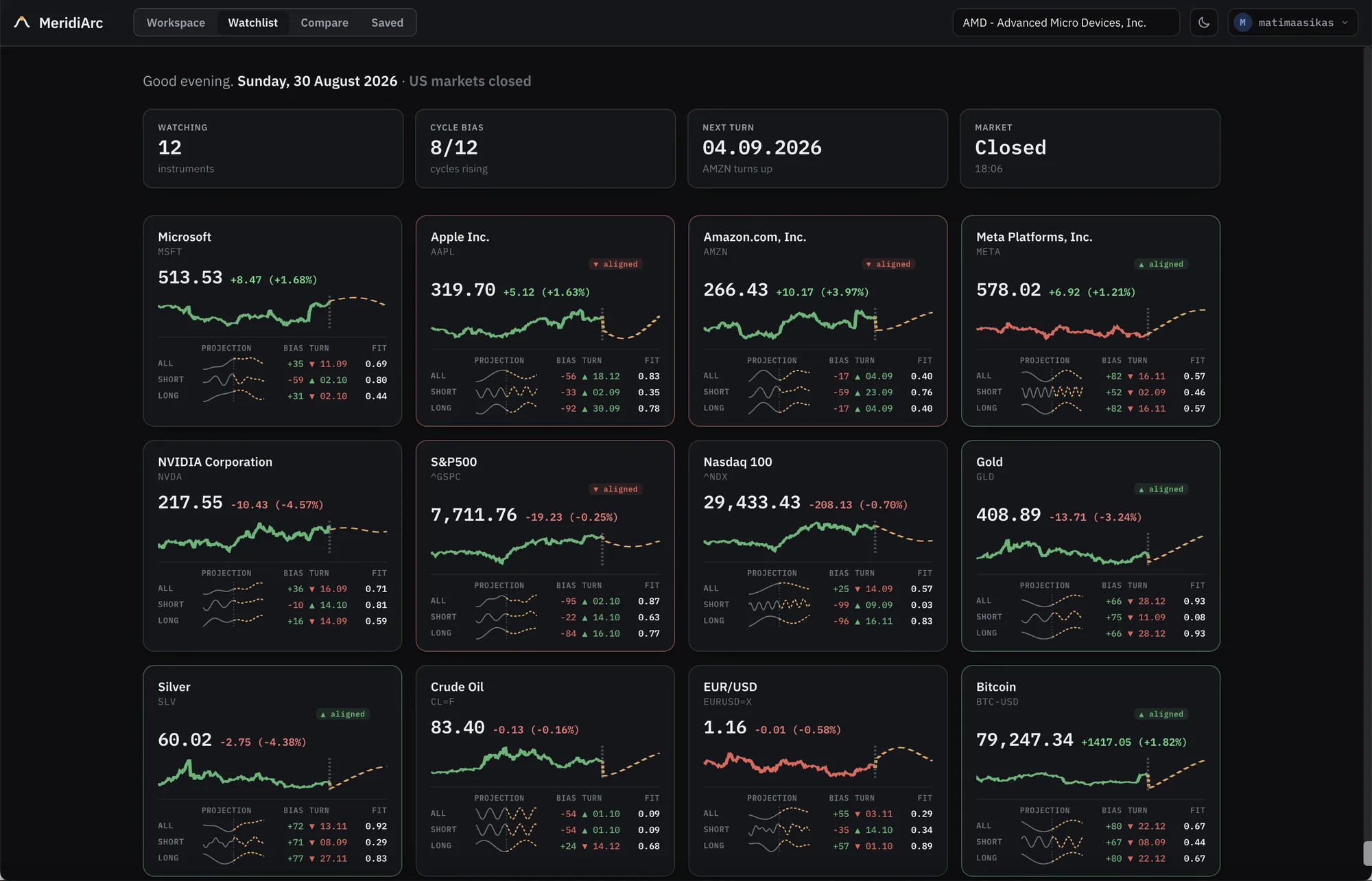This screenshot has height=881, width=1372.
Task: Click the Crude Oil card title
Action: click(x=457, y=687)
